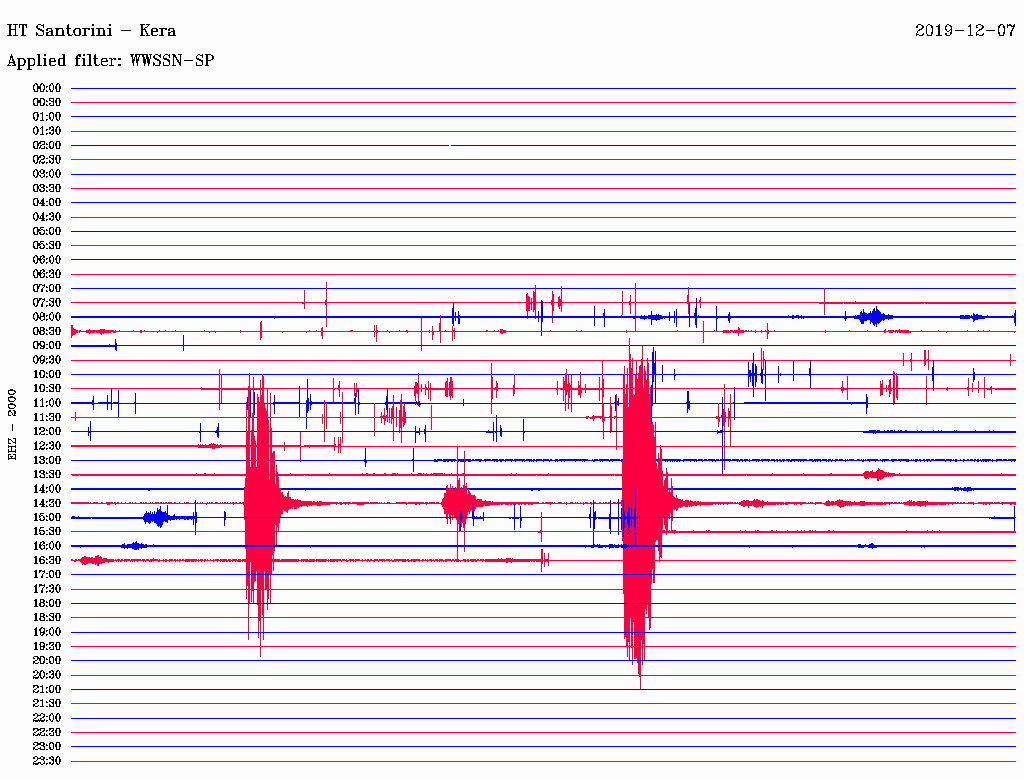This screenshot has height=780, width=1024.
Task: Select the Applied filter WWSSN-SP text
Action: 110,61
